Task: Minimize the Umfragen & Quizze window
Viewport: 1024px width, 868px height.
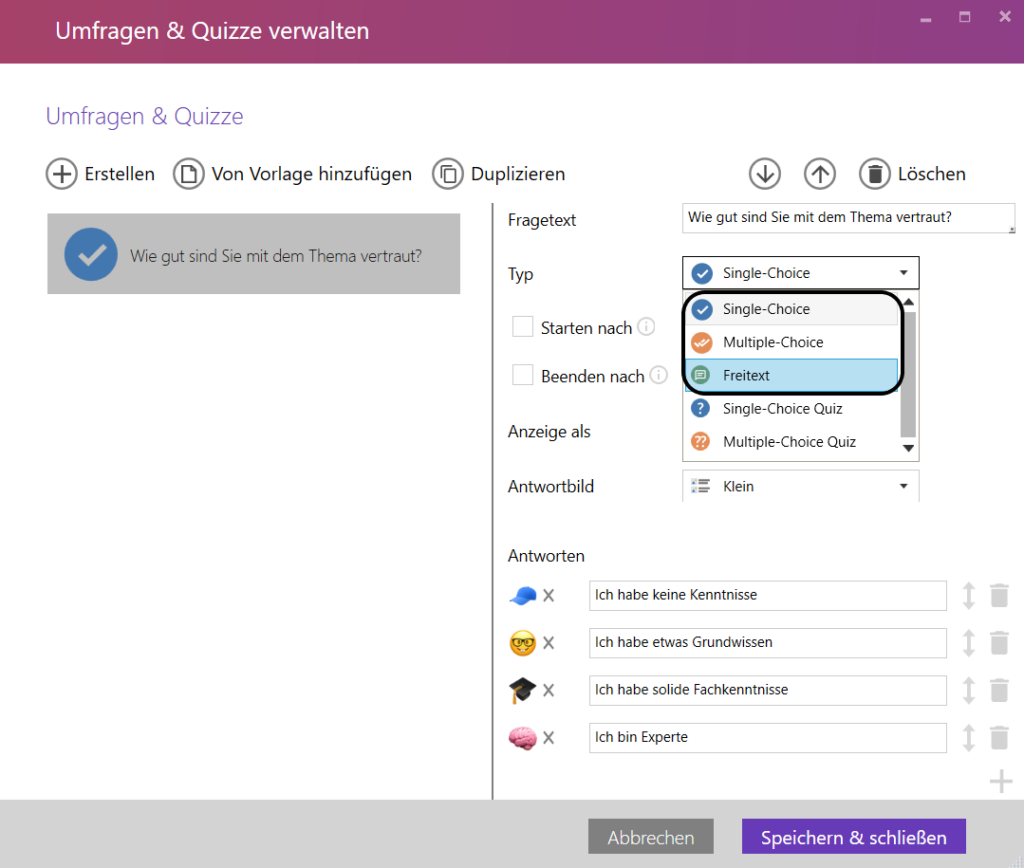Action: 925,19
